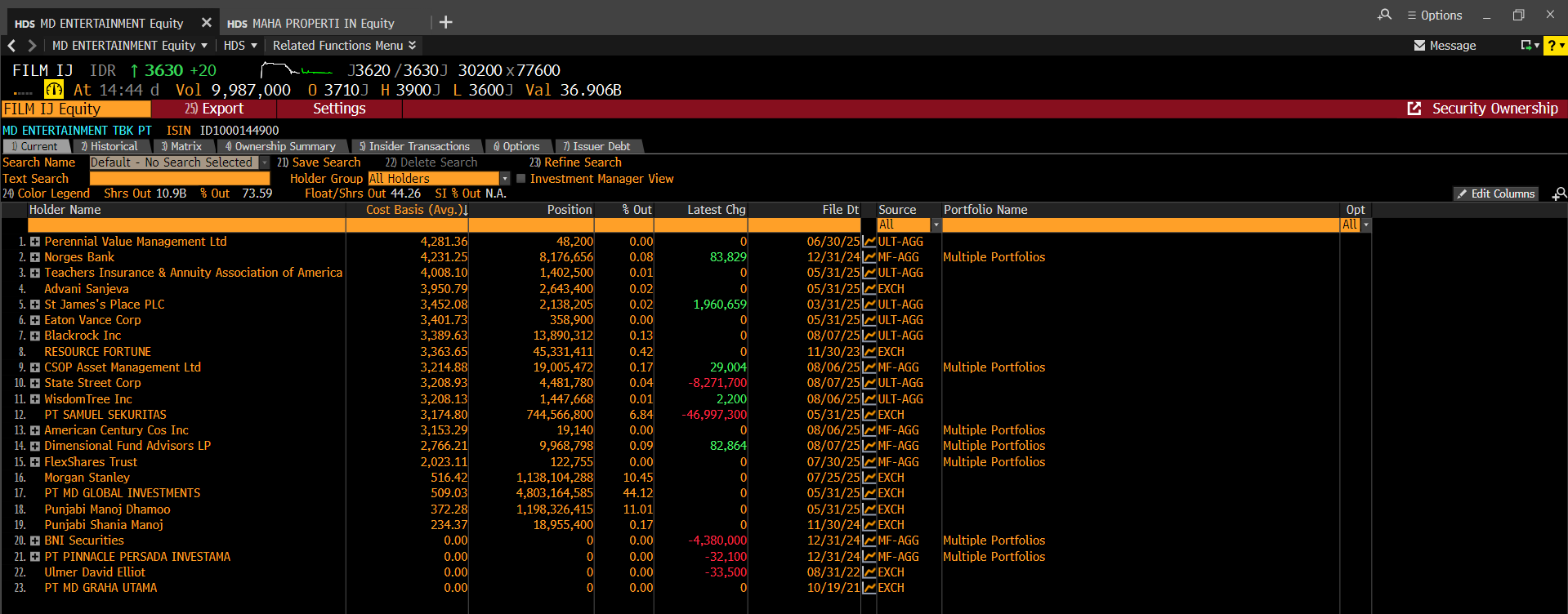This screenshot has width=1568, height=614.
Task: Open chart icon for PT SAMUEL SEKURITAS row
Action: [869, 415]
